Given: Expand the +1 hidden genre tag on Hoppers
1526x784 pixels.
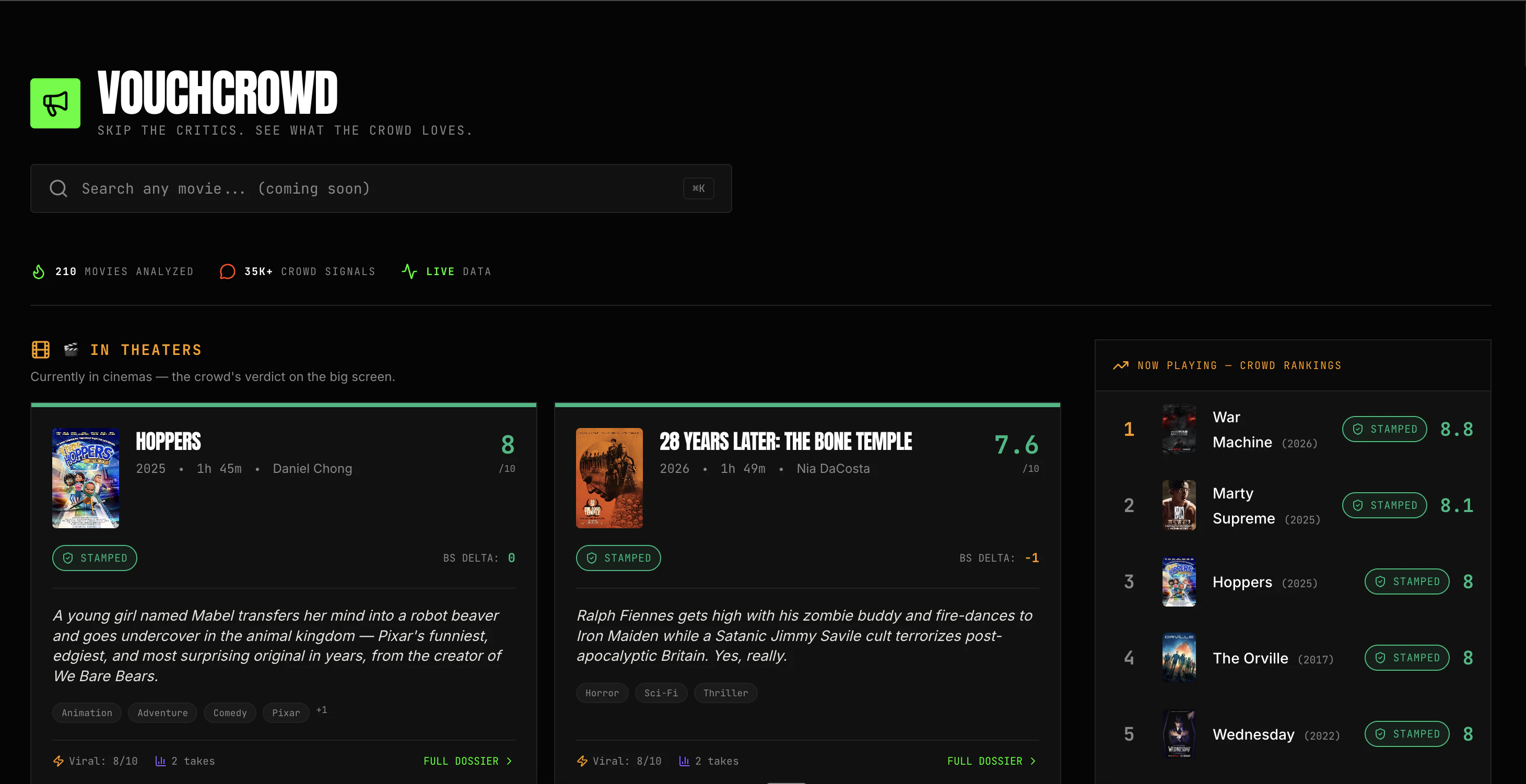Looking at the screenshot, I should pos(322,709).
